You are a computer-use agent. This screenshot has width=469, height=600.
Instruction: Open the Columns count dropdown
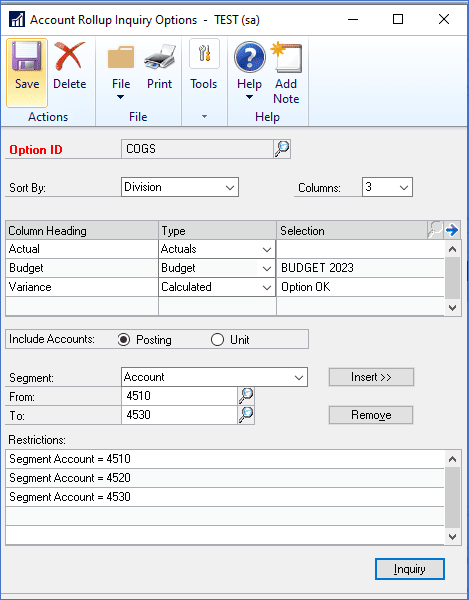click(387, 187)
